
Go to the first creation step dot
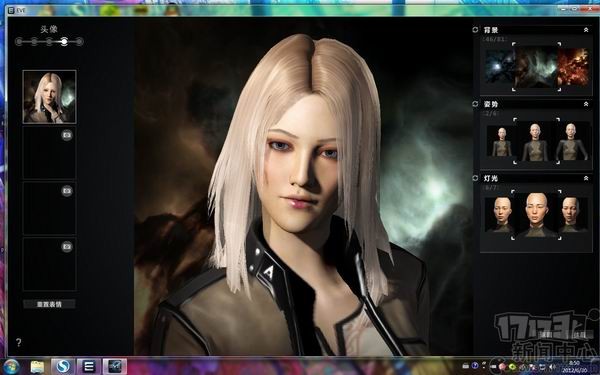tap(19, 41)
